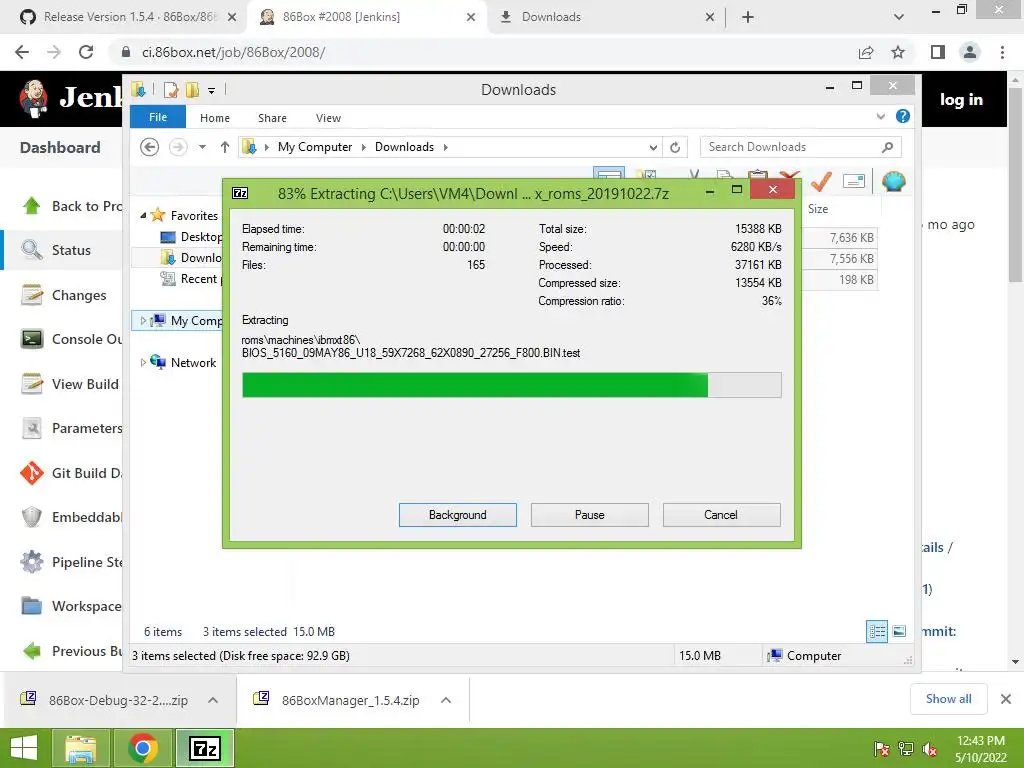Expand 86BoxManager_1.5.4.zip download options
Screen dimensions: 1024x768
click(x=446, y=700)
